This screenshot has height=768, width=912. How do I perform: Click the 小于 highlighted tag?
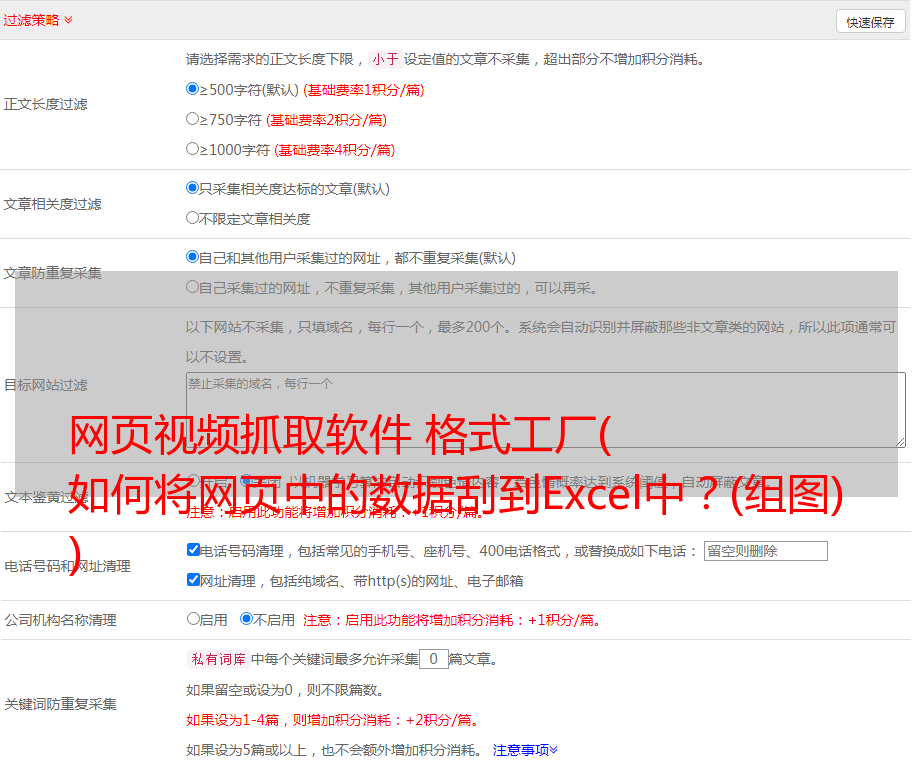(385, 59)
